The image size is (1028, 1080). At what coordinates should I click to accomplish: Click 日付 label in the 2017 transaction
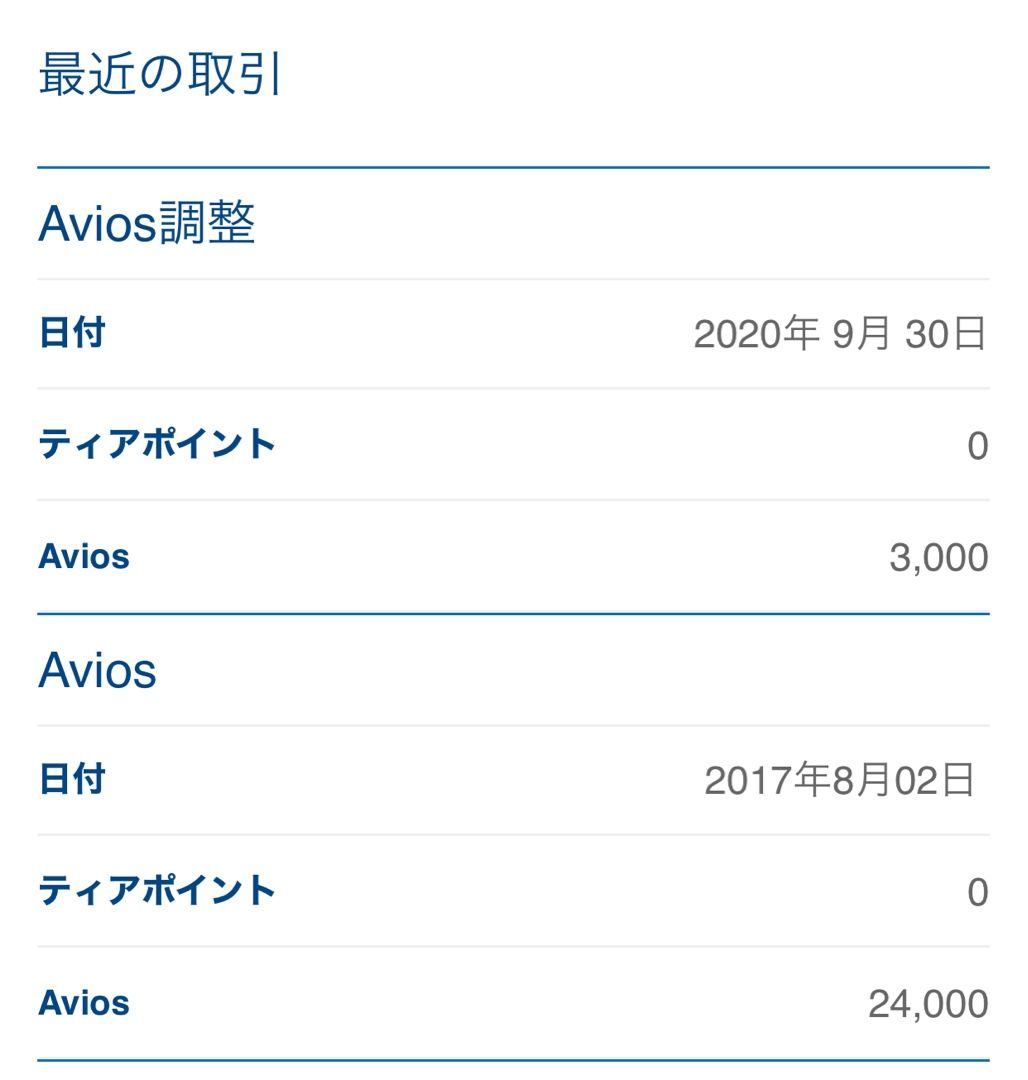[x=71, y=779]
